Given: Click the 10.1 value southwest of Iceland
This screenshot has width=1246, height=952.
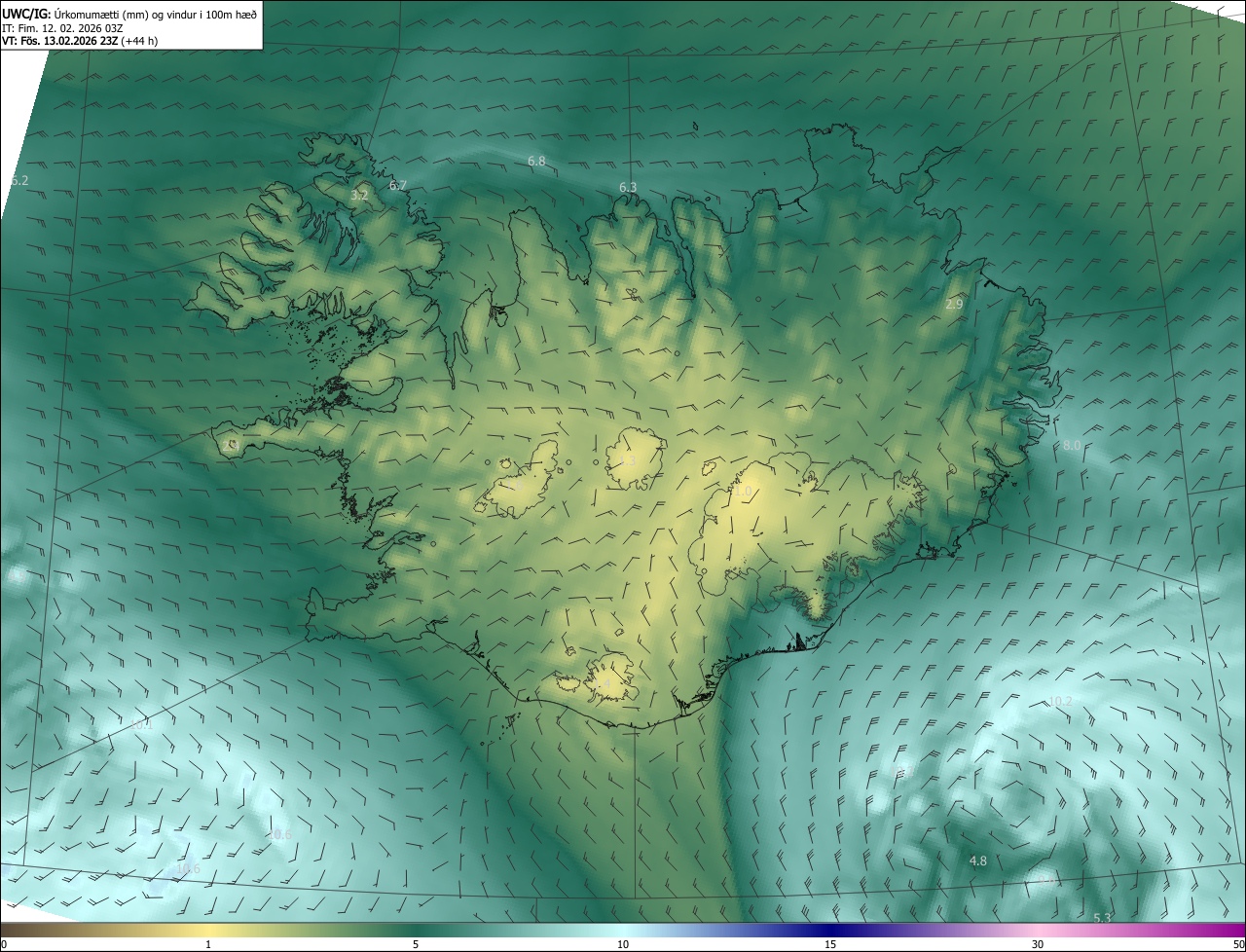Looking at the screenshot, I should 142,724.
